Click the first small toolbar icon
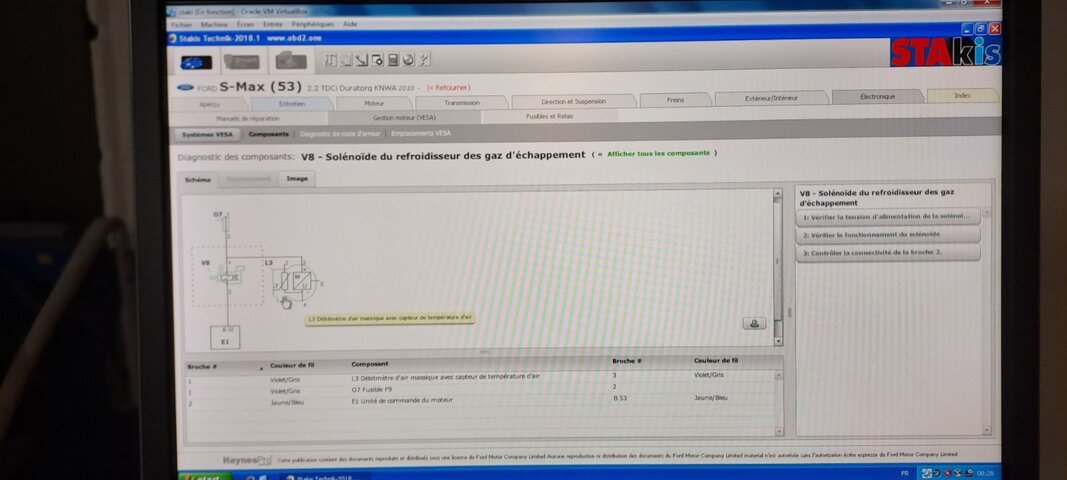 click(329, 60)
